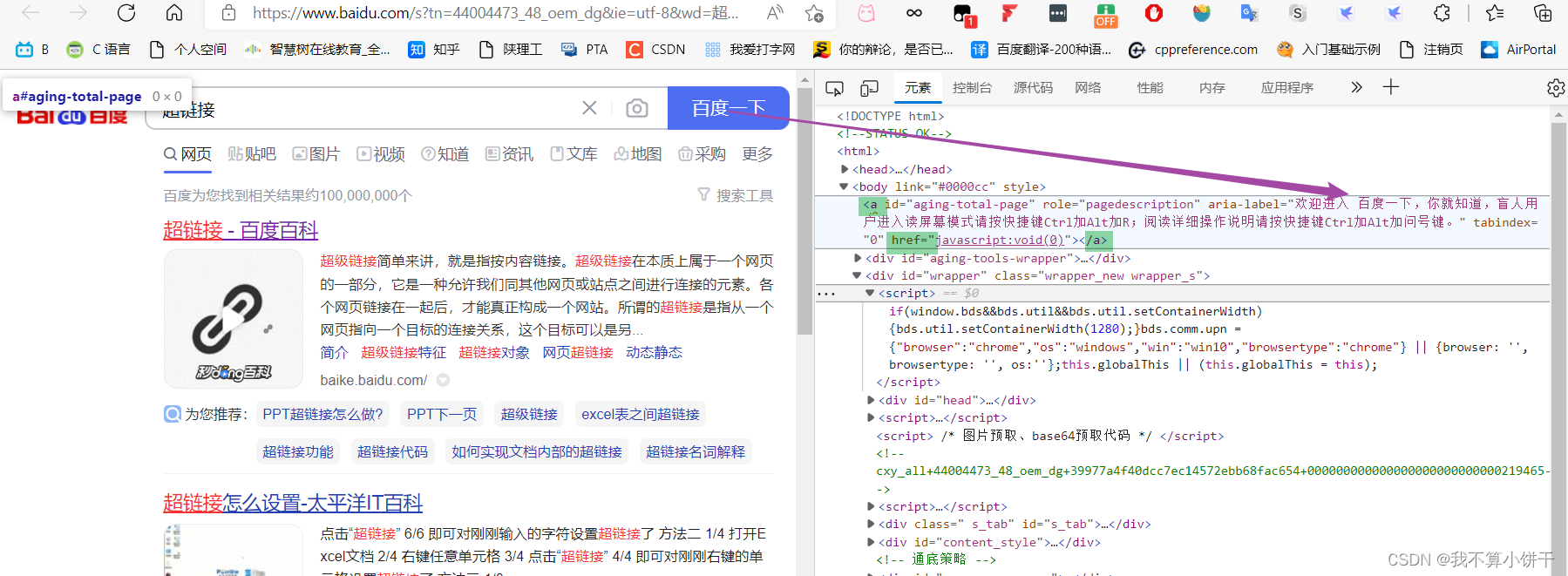Expand div aging-tools-wrapper node

coord(858,258)
